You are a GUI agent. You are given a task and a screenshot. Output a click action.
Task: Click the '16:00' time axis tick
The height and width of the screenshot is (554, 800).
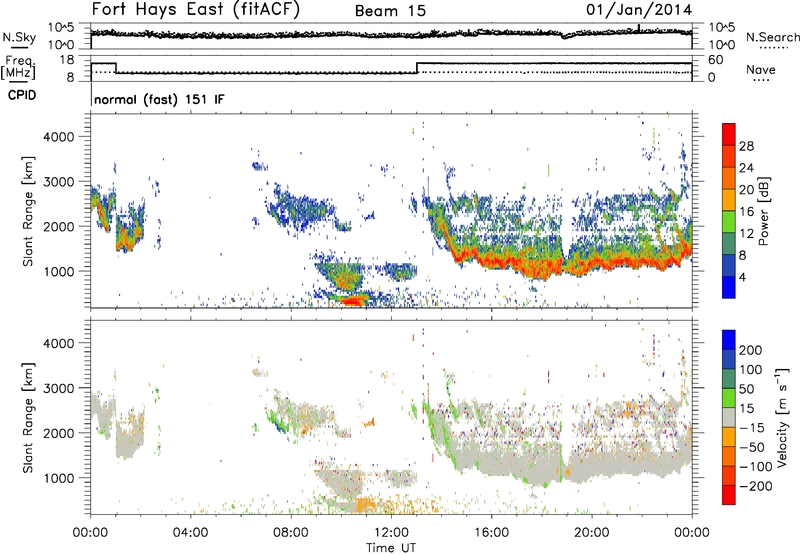pyautogui.click(x=491, y=532)
